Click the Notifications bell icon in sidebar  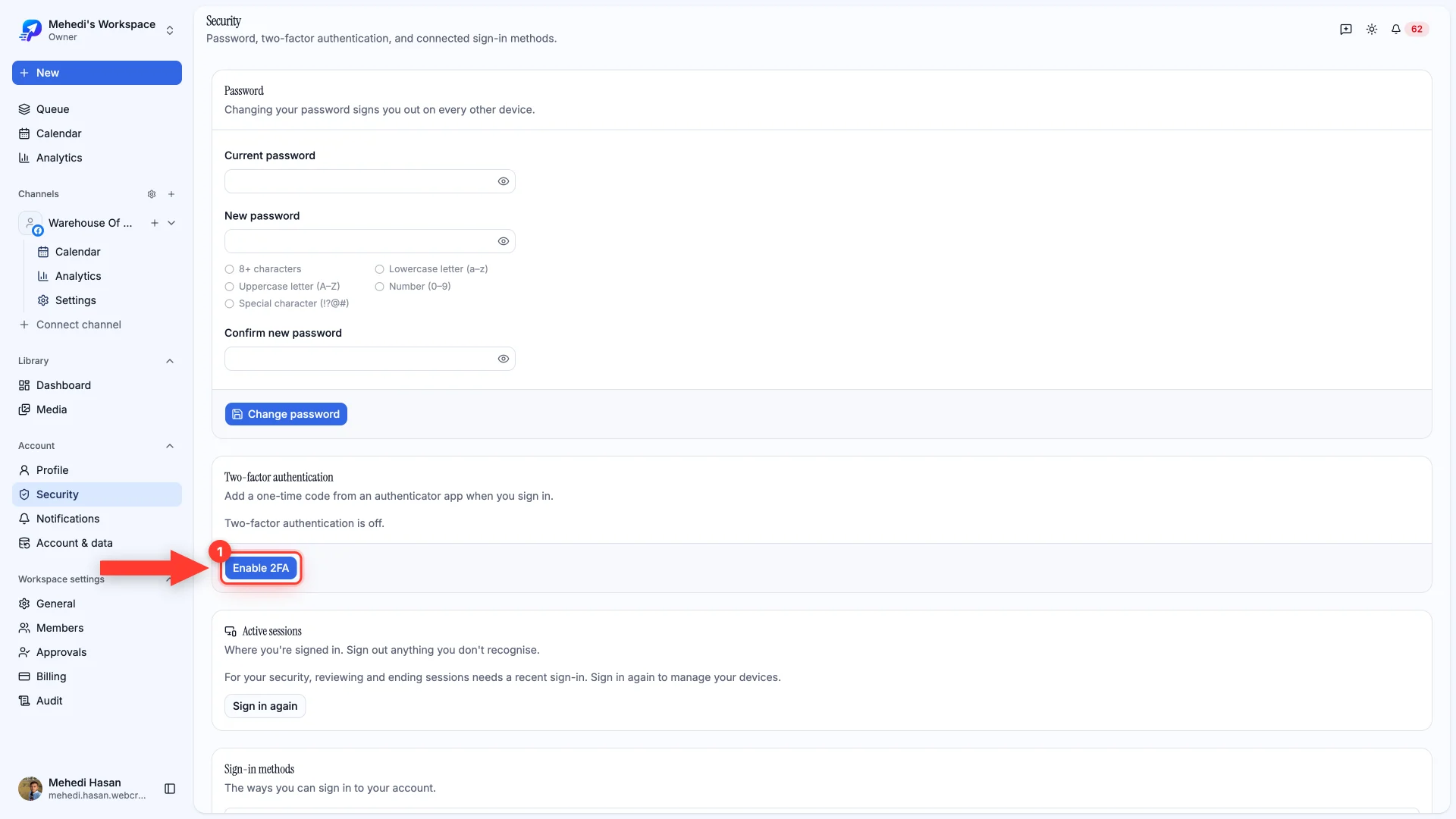point(24,519)
